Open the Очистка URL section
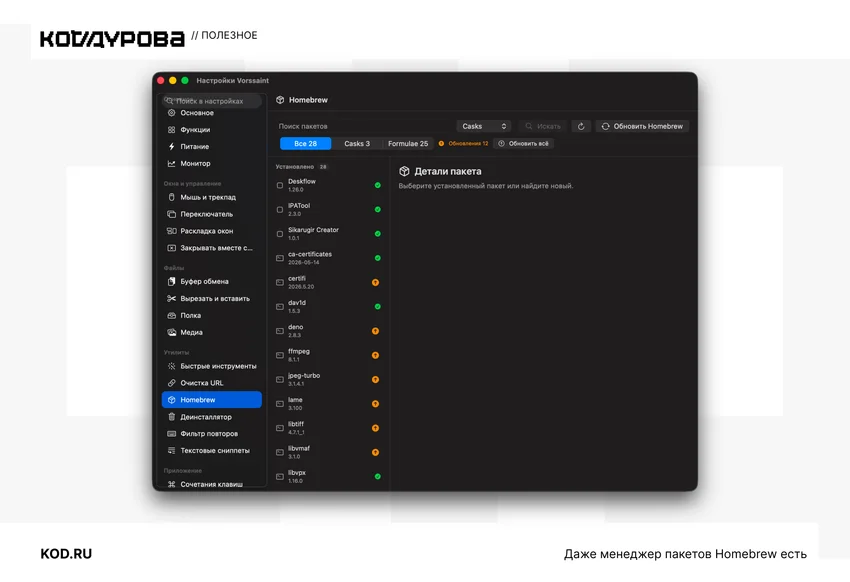 coord(211,383)
